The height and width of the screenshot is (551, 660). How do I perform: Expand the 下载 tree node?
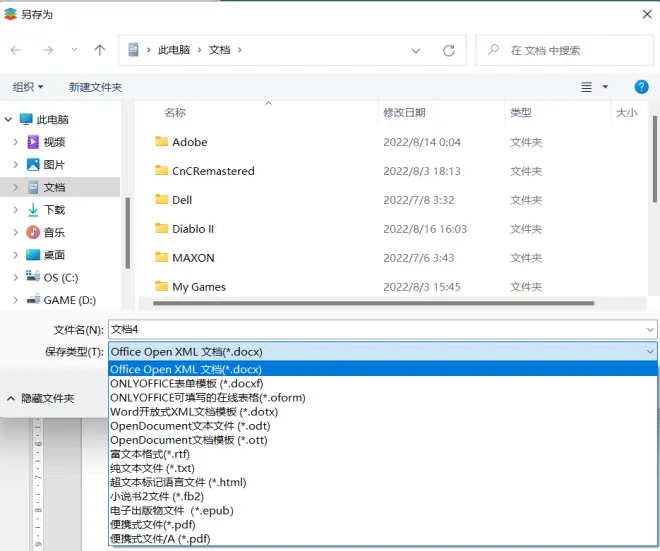pos(16,210)
